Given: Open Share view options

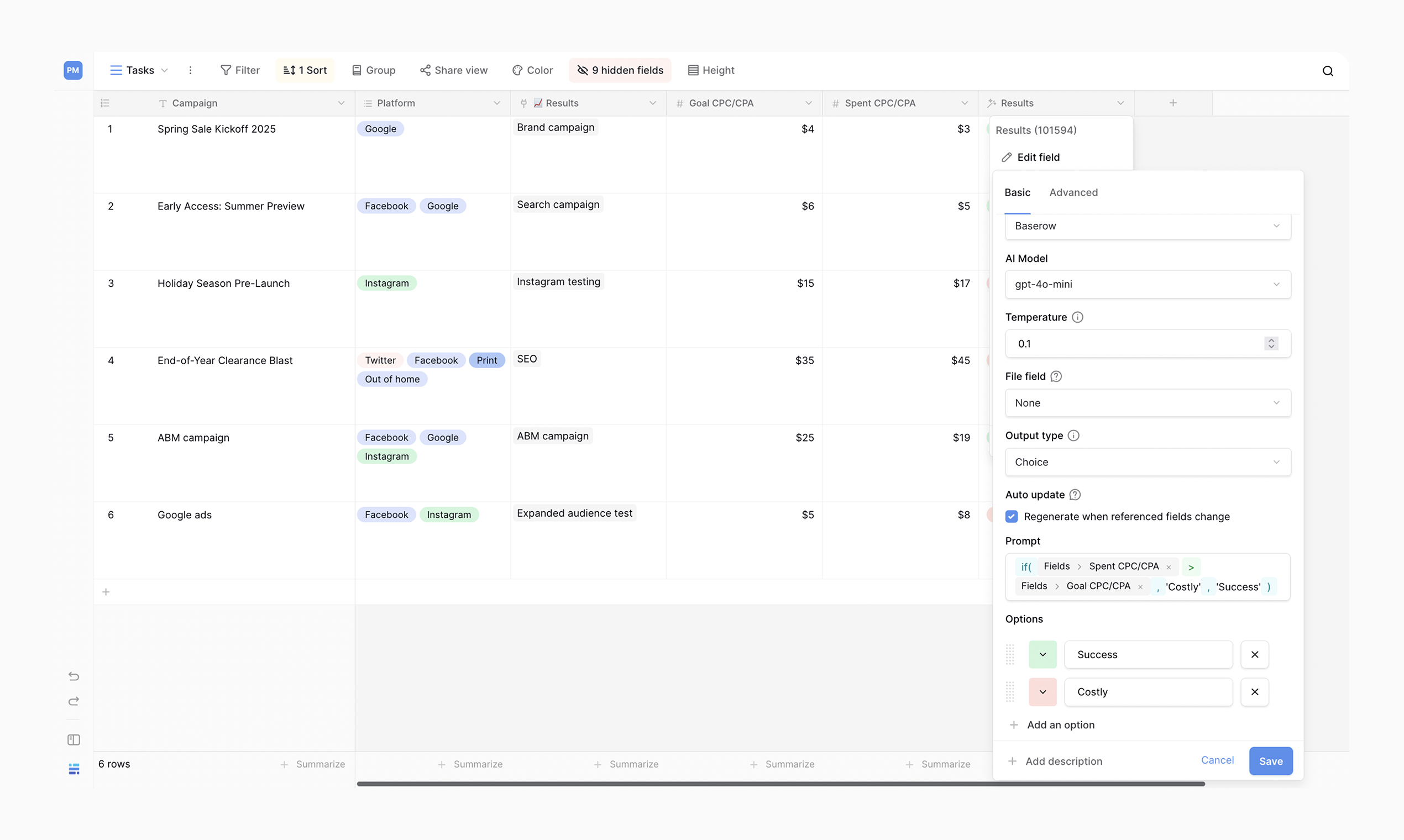Looking at the screenshot, I should pos(453,70).
